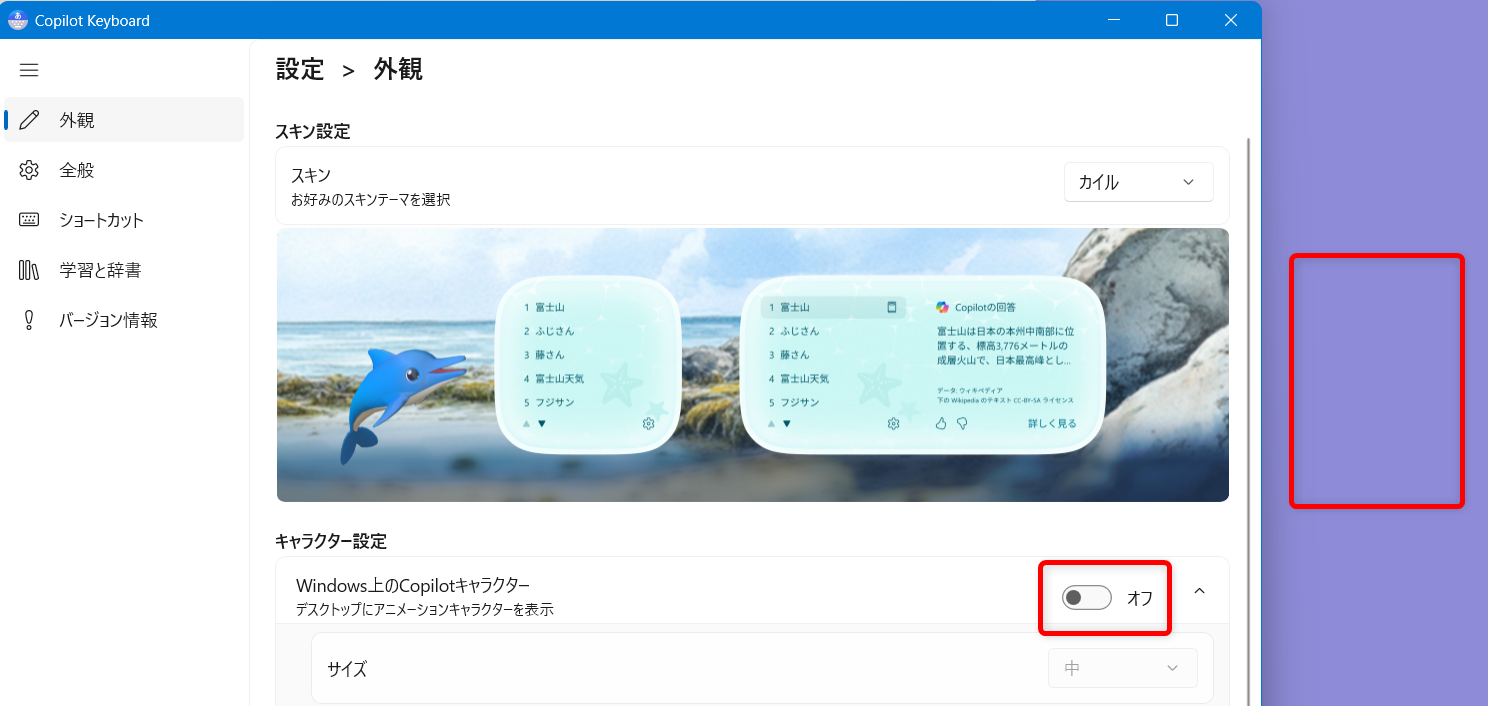Viewport: 1488px width, 706px height.
Task: Maximize the Copilot Keyboard window
Action: 1172,20
